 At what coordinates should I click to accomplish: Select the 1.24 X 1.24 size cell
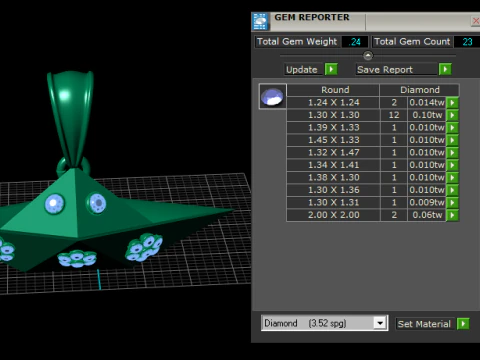333,102
